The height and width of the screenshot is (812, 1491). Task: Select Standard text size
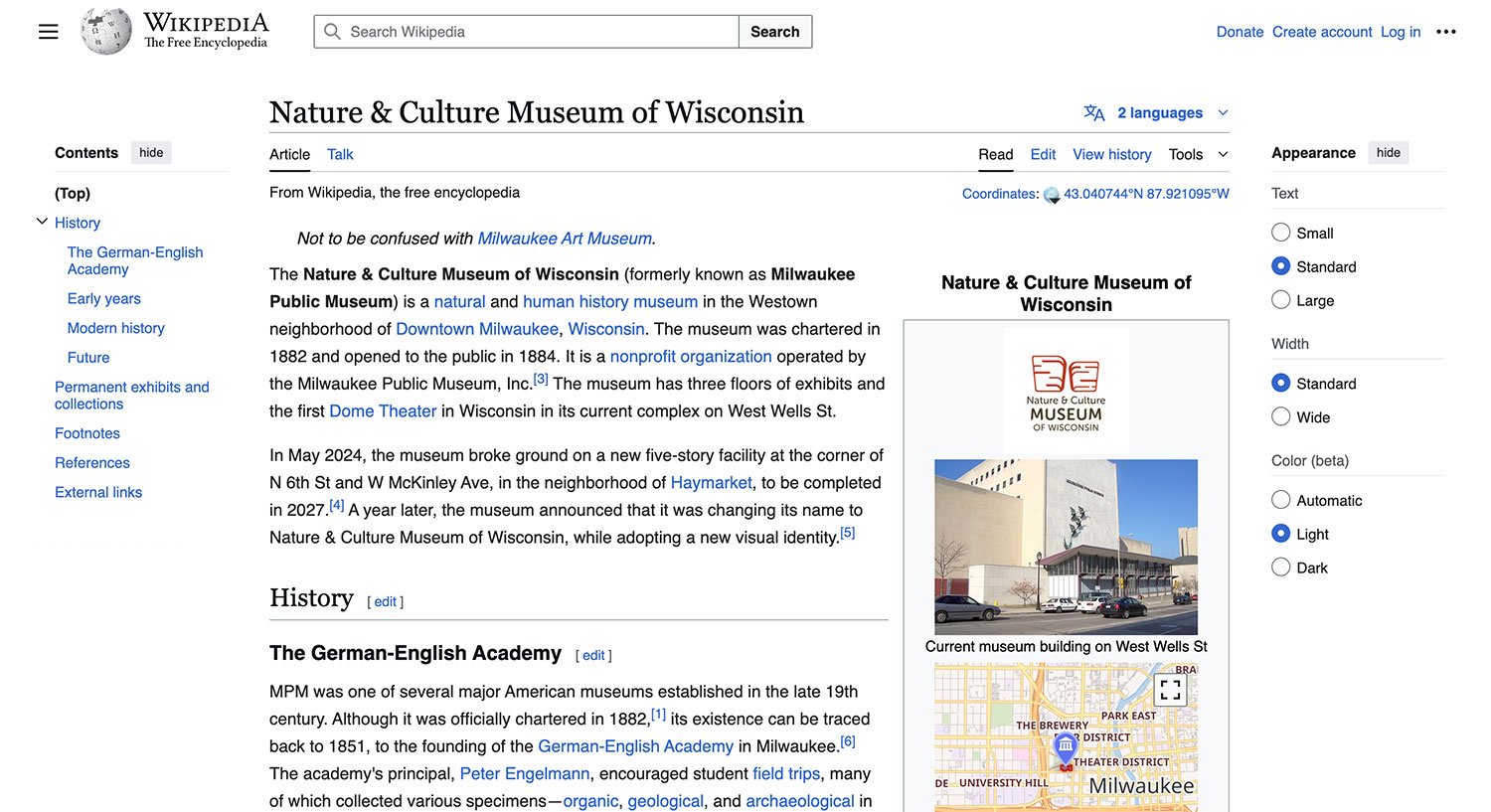(1281, 266)
